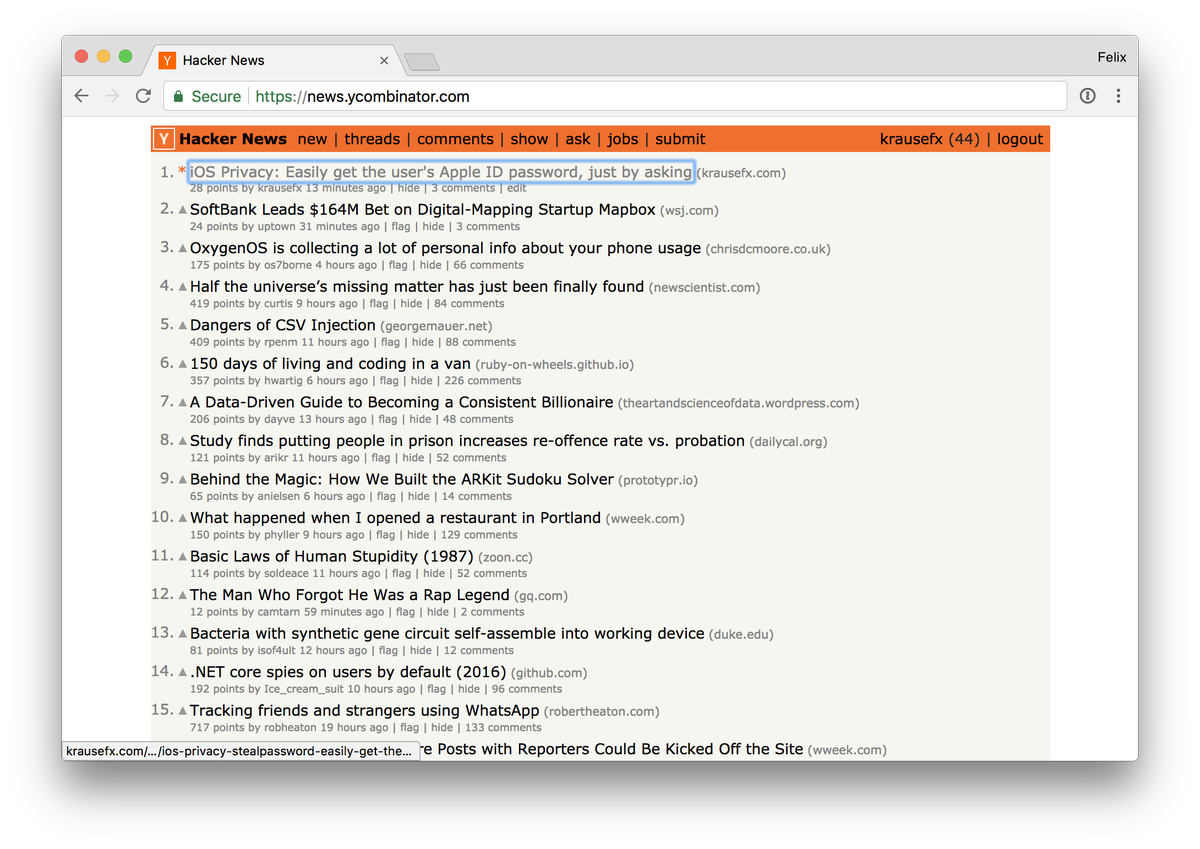
Task: Click the Felix profile button in the title bar
Action: [x=1111, y=57]
